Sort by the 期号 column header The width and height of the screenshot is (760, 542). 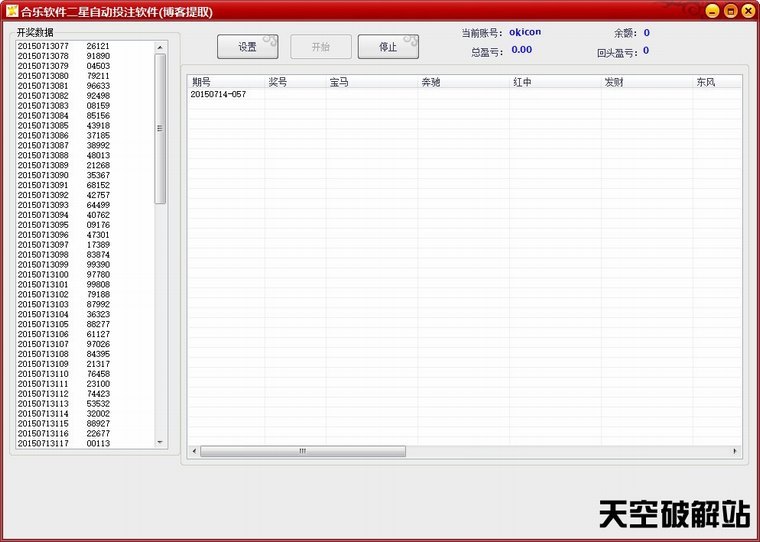coord(225,82)
